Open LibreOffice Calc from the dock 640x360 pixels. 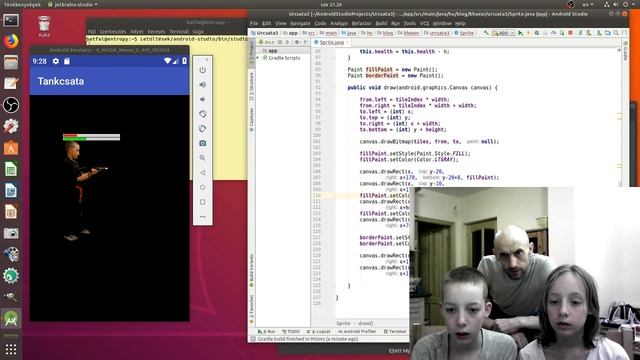tap(11, 169)
